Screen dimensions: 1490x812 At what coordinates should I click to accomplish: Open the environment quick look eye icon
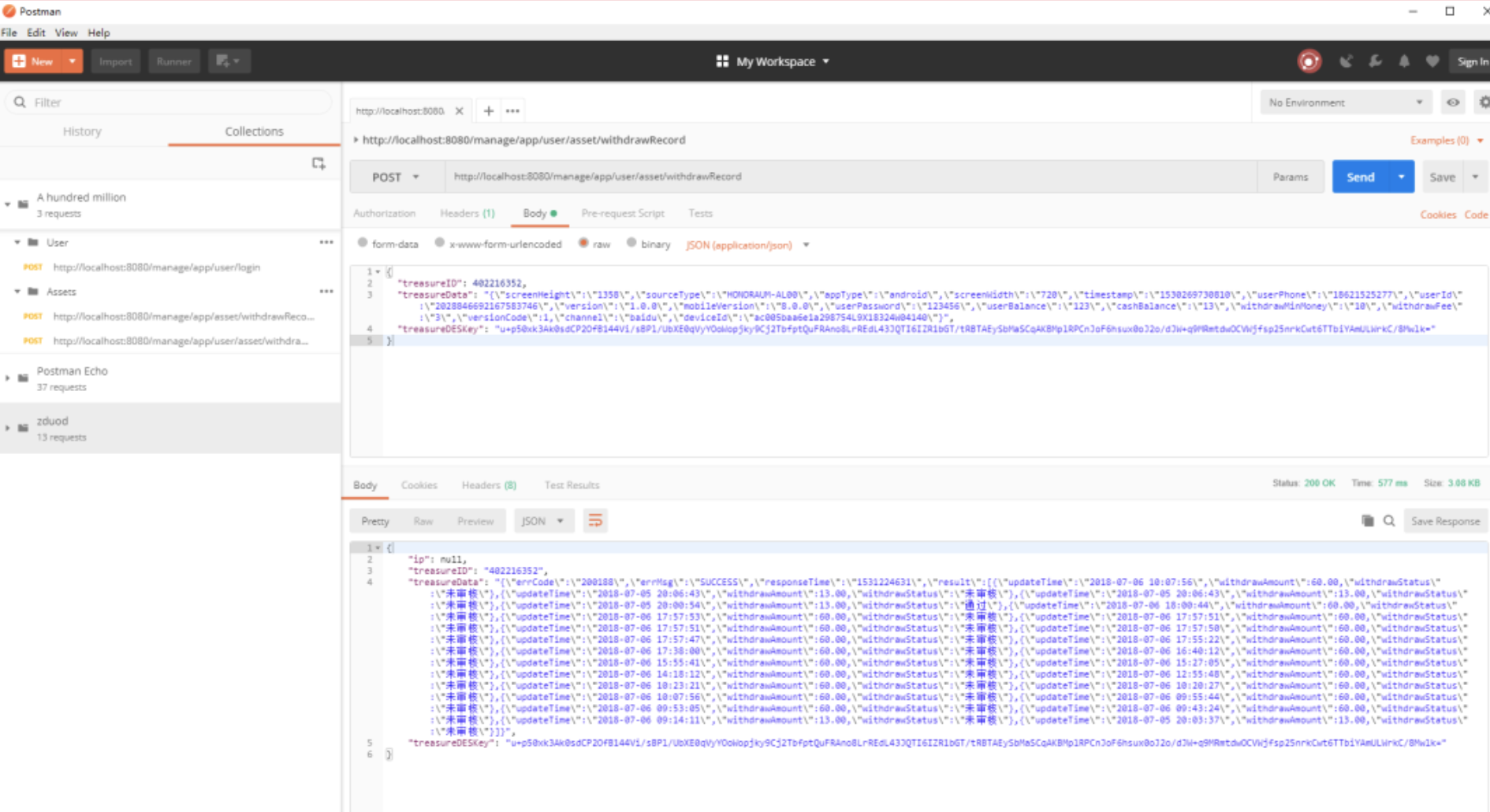(x=1453, y=102)
